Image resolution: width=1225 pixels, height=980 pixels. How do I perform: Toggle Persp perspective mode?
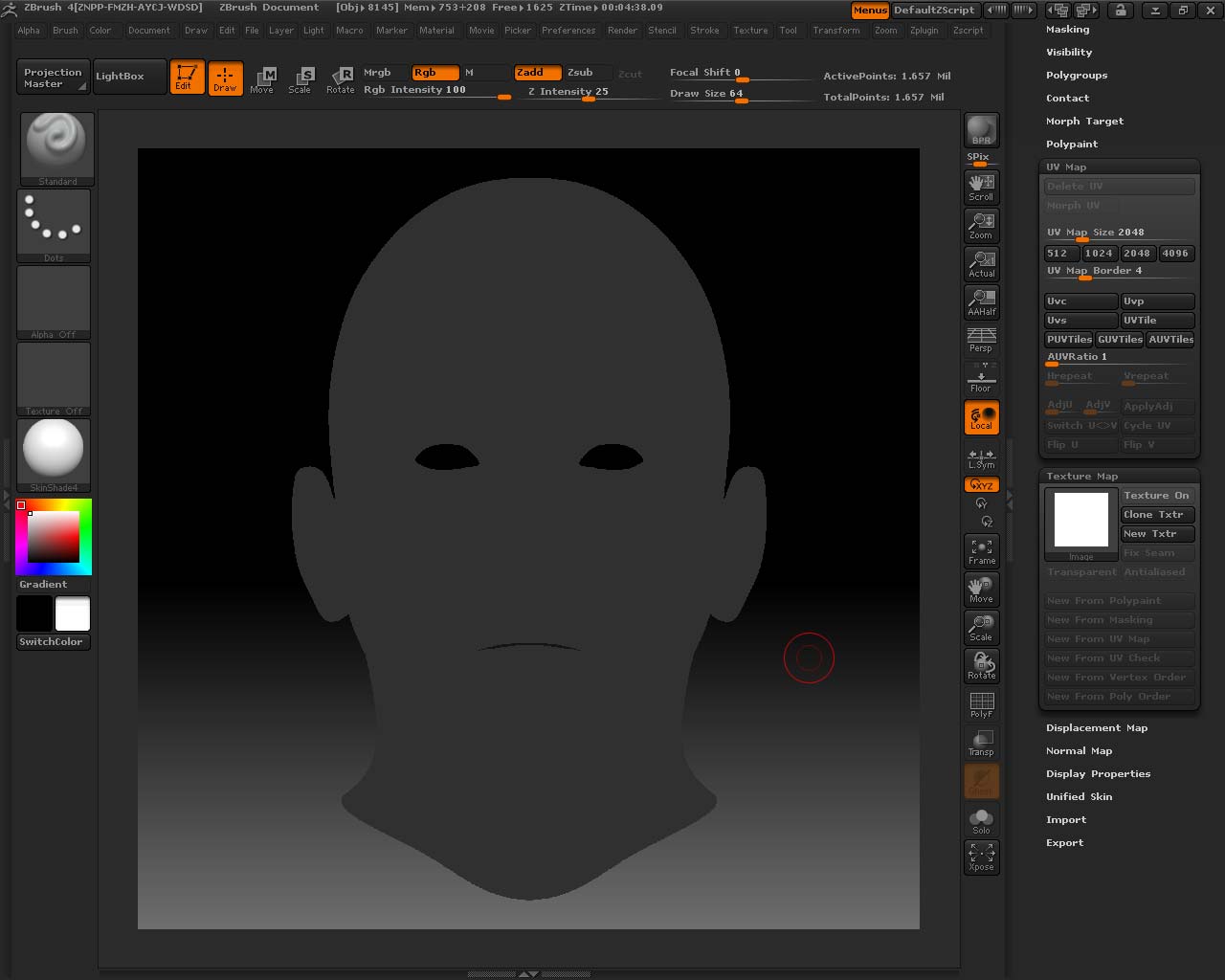click(981, 340)
